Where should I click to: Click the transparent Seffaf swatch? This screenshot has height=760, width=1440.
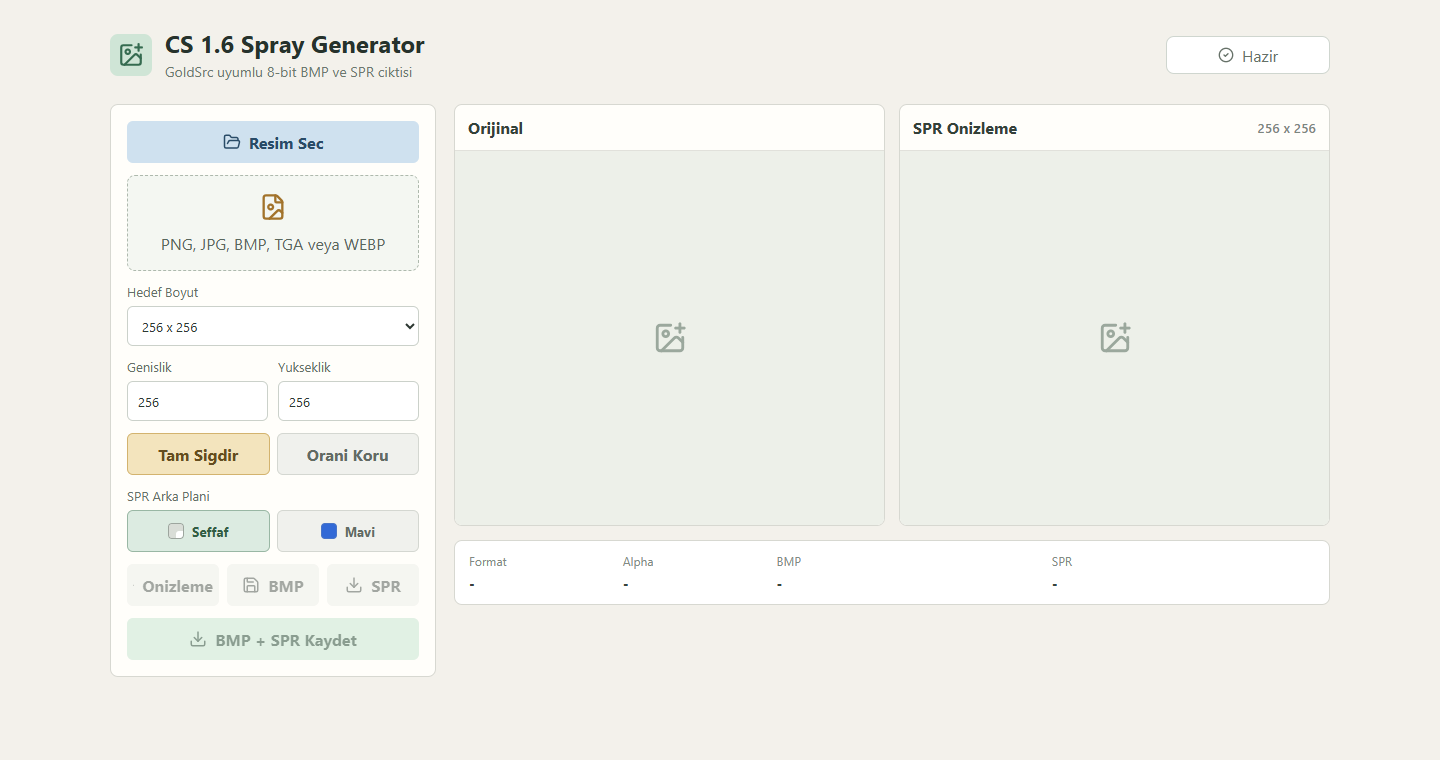click(176, 531)
